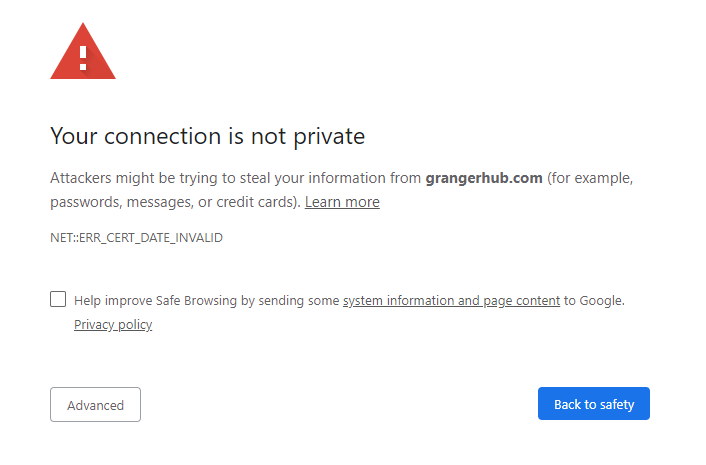Click the bold grangerhub.com domain name
The width and height of the screenshot is (706, 465).
[x=484, y=178]
